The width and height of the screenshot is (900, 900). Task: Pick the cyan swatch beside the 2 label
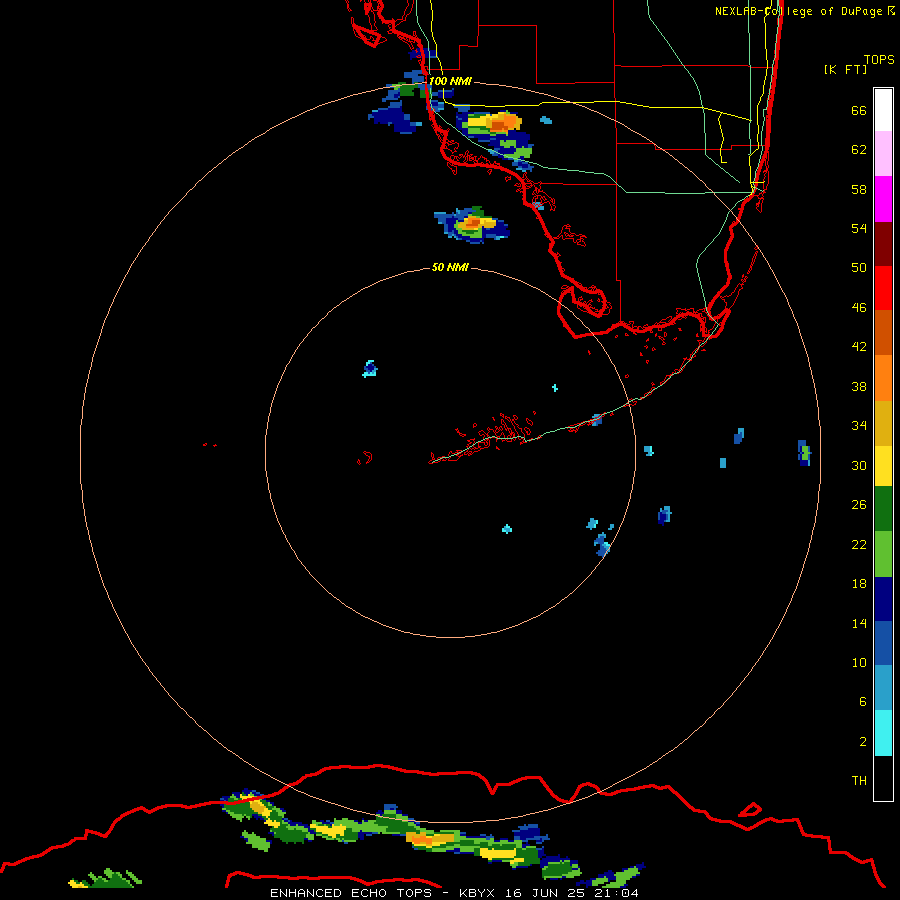(x=883, y=733)
